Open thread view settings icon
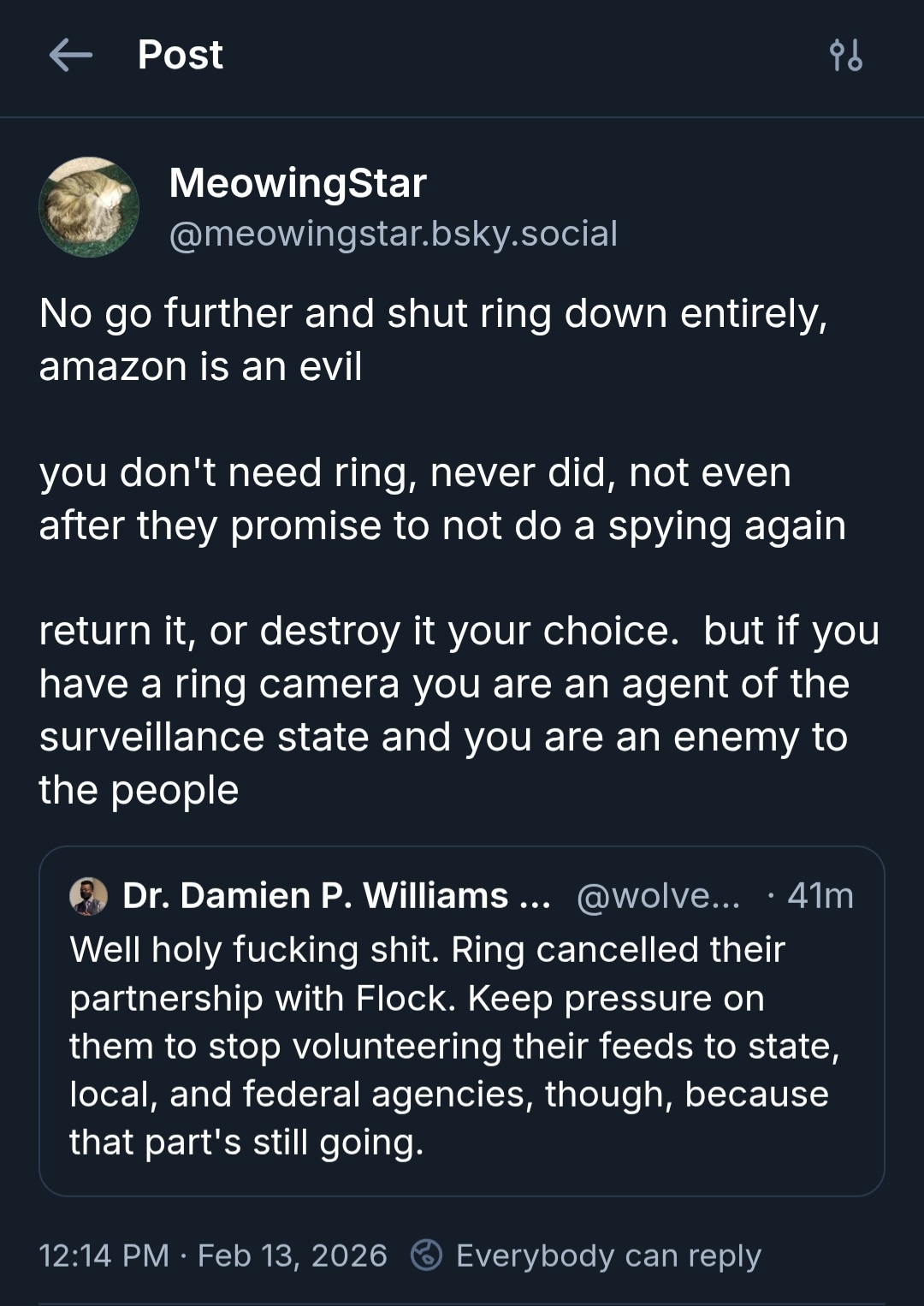 click(x=846, y=56)
